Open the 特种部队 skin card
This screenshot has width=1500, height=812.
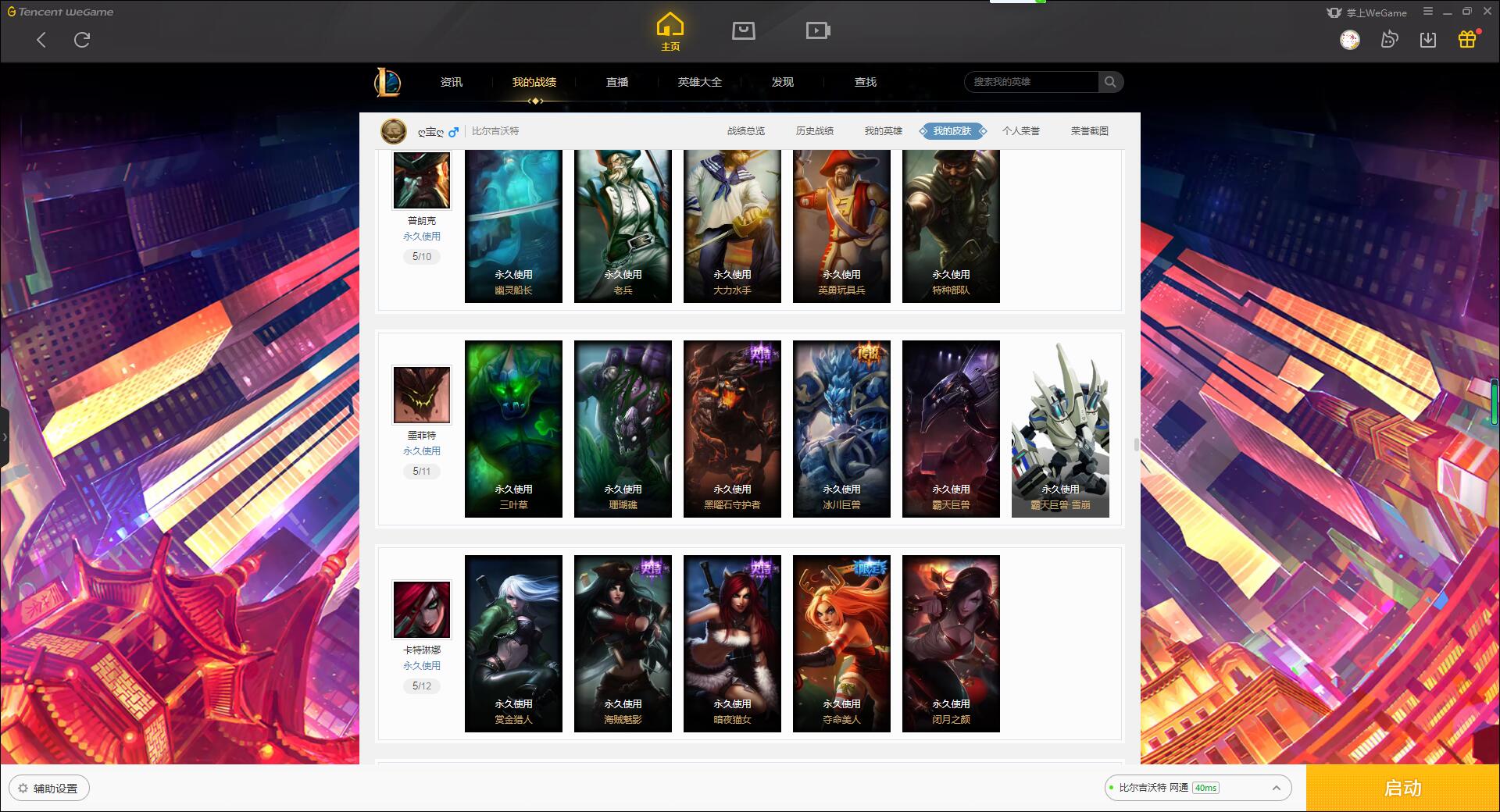(x=951, y=226)
